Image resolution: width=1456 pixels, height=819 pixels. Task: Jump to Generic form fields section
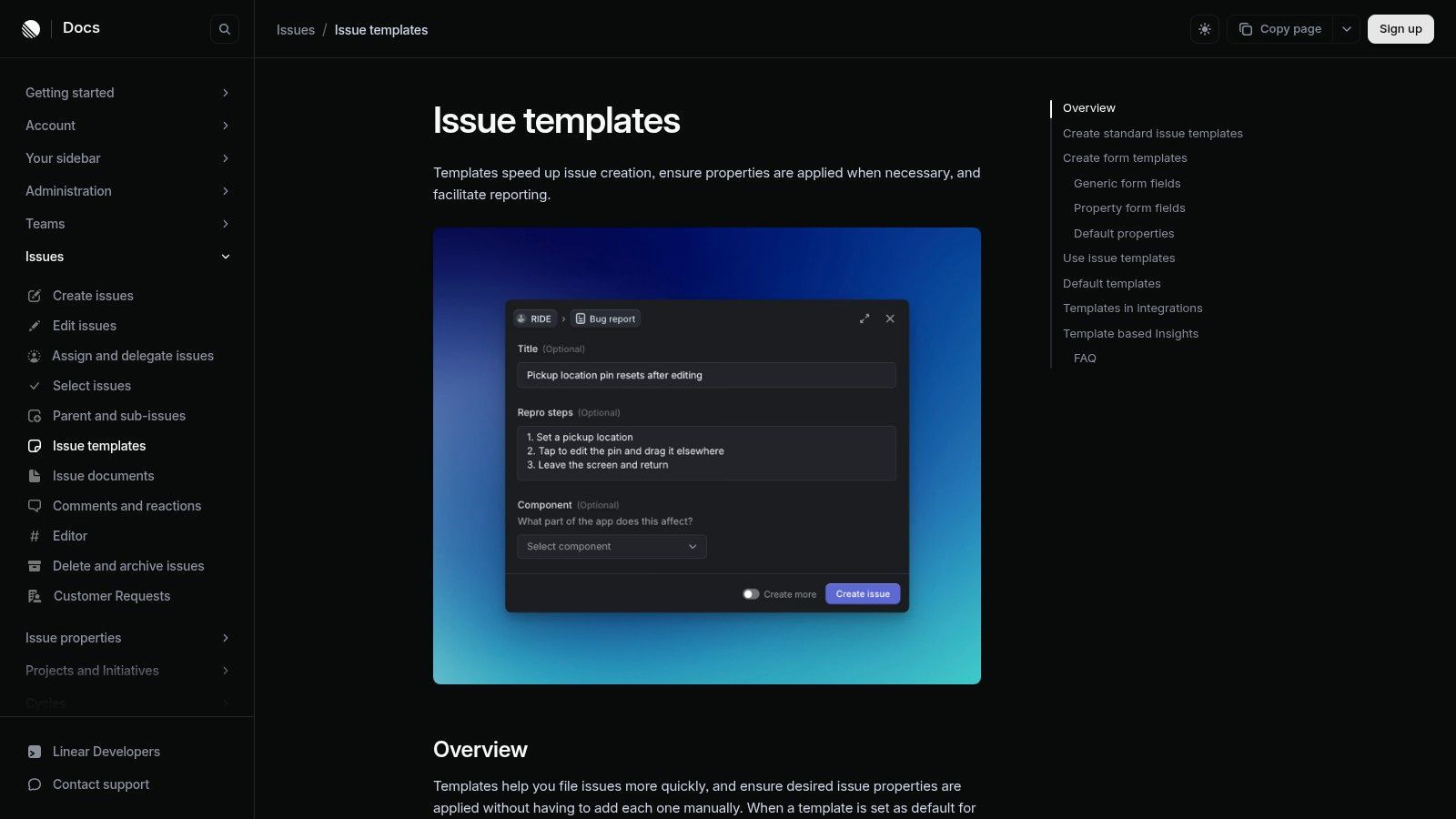point(1127,183)
